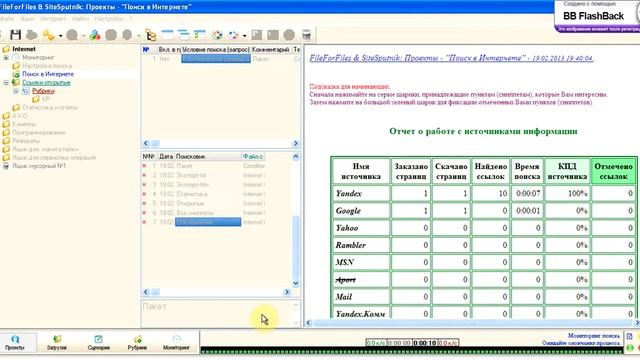The width and height of the screenshot is (640, 360).
Task: Open the Настройки menu
Action: [109, 19]
